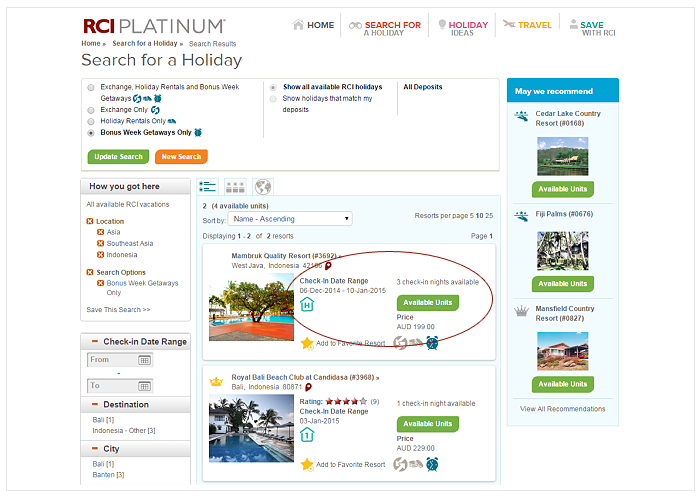700x500 pixels.
Task: Open the Sort by Name - Ascending dropdown
Action: (290, 219)
